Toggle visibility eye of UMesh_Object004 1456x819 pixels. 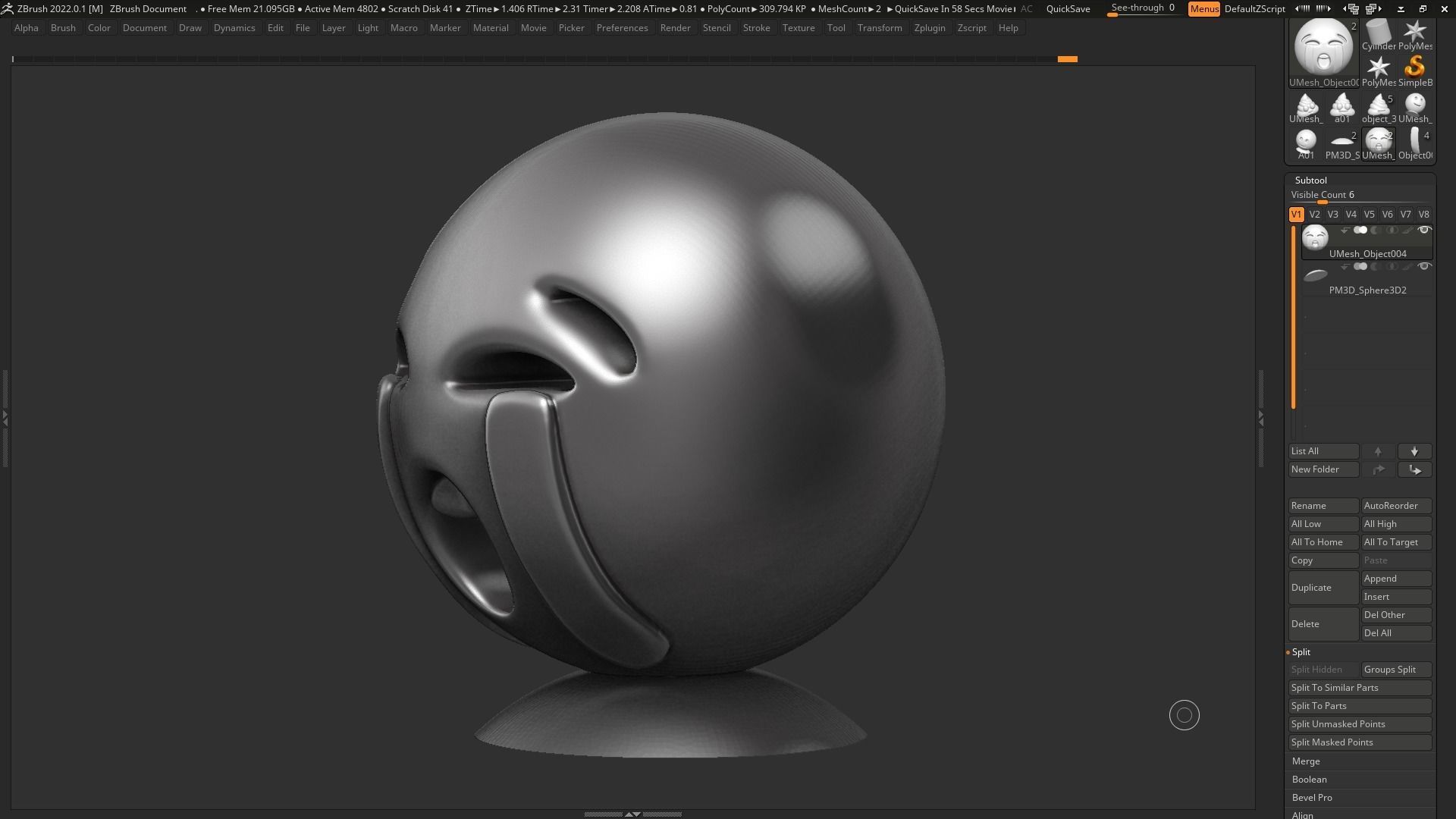pos(1424,230)
